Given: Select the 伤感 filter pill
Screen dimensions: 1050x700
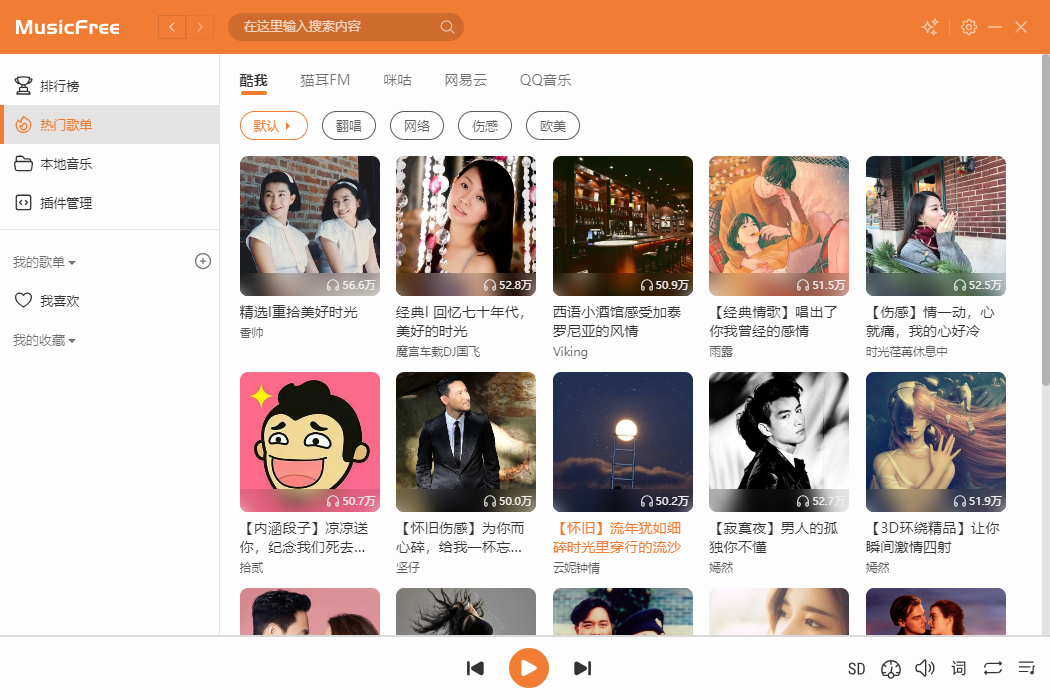Looking at the screenshot, I should point(485,125).
